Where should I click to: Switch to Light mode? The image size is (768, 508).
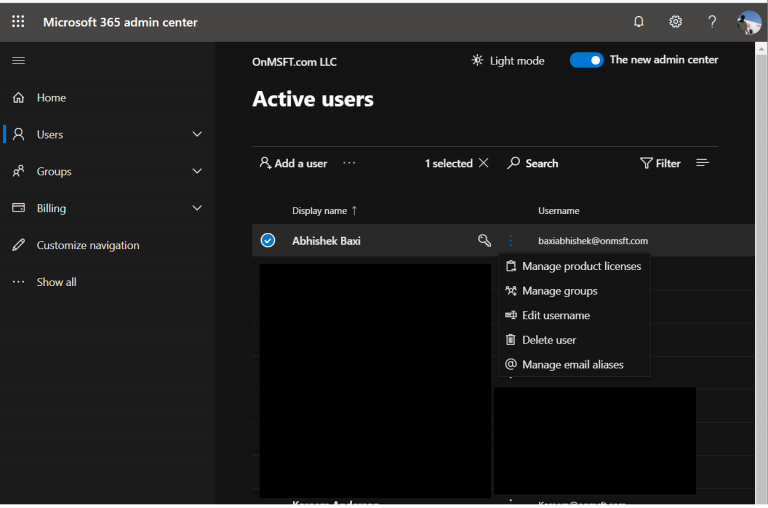coord(508,61)
